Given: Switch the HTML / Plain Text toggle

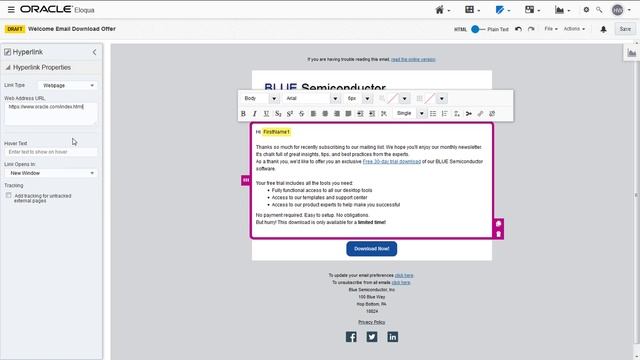Looking at the screenshot, I should click(x=477, y=29).
